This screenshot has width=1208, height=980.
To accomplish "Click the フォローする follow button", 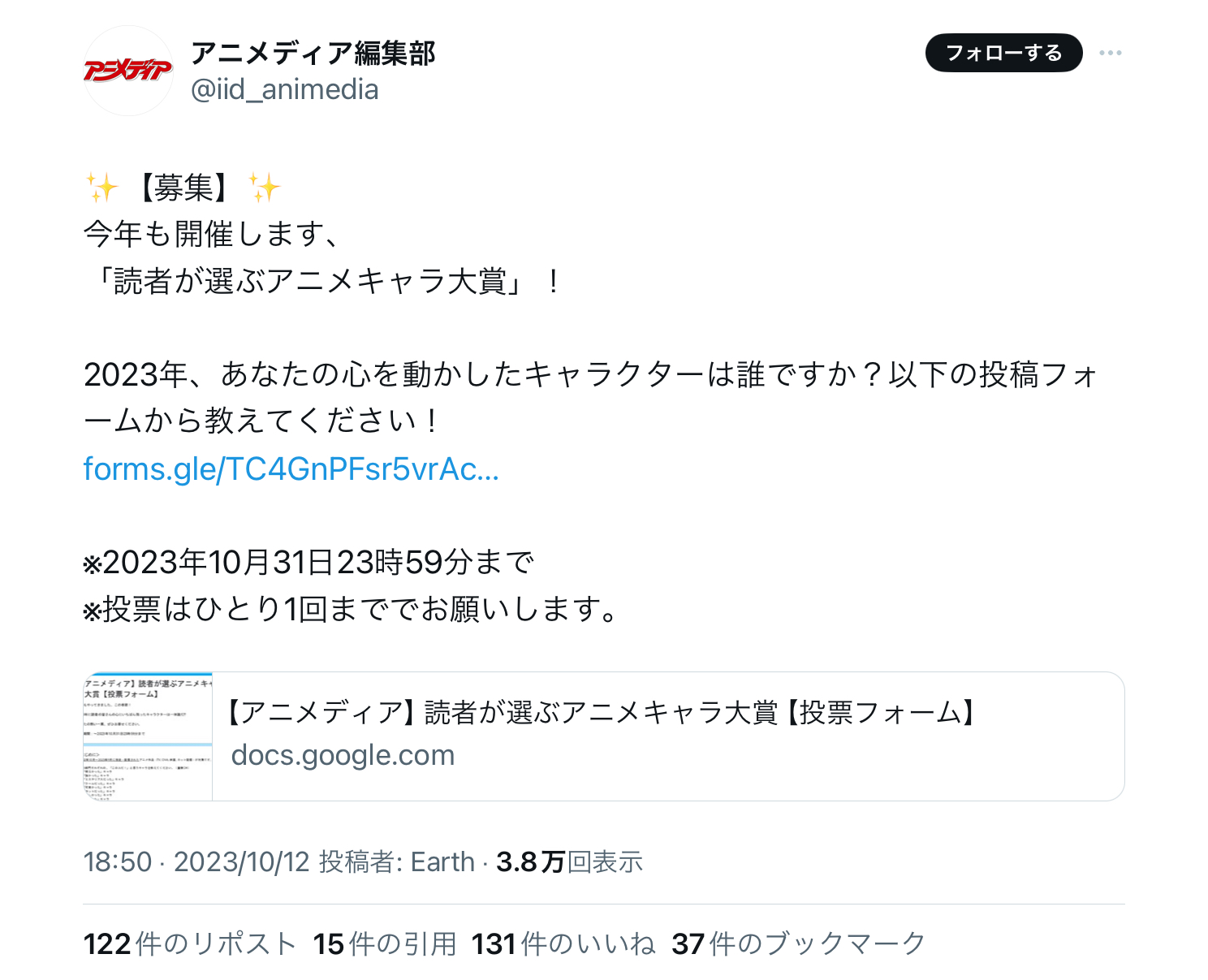I will pos(1004,53).
